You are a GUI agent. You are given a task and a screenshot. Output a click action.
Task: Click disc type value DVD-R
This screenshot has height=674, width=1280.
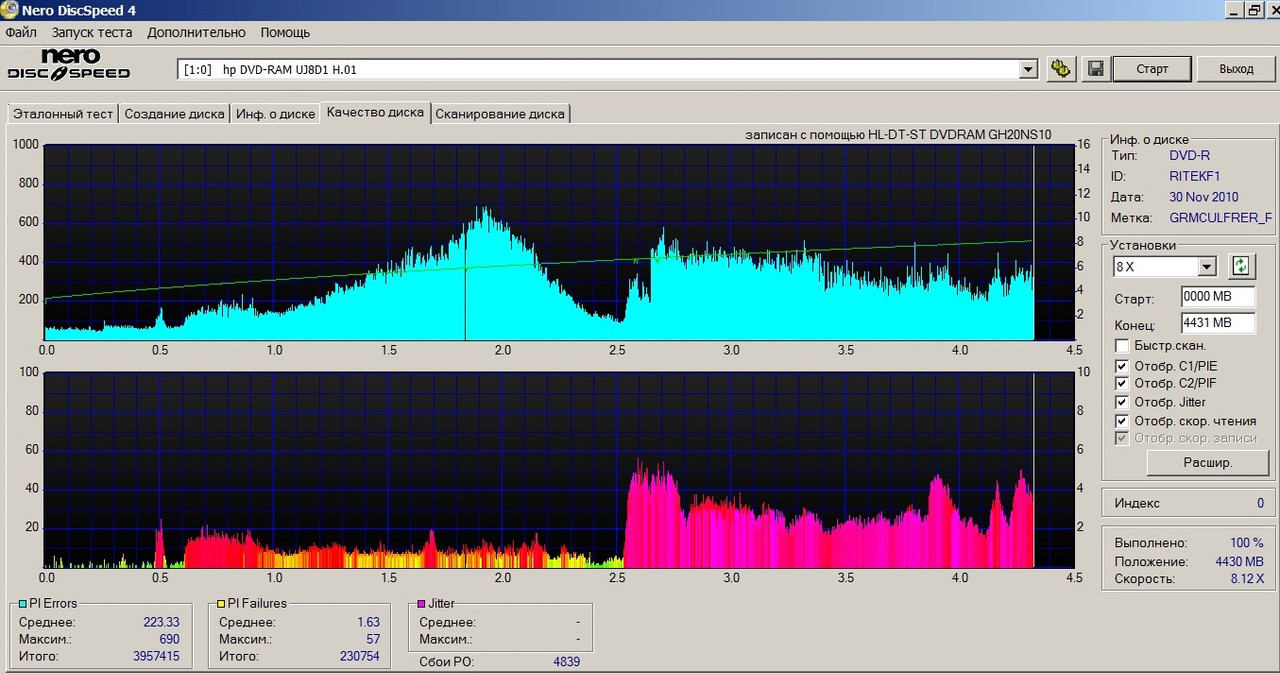[1190, 156]
